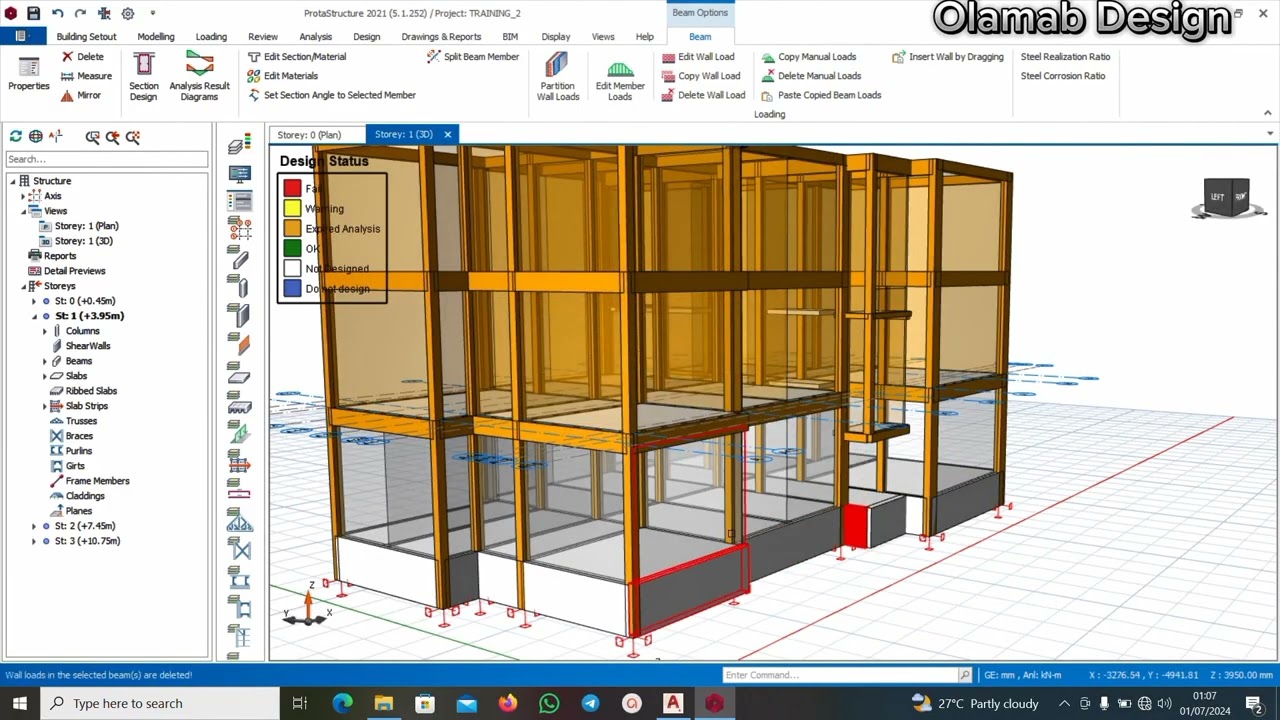Click the red Fail legend swatch
Screen dimensions: 1280x720
click(292, 188)
